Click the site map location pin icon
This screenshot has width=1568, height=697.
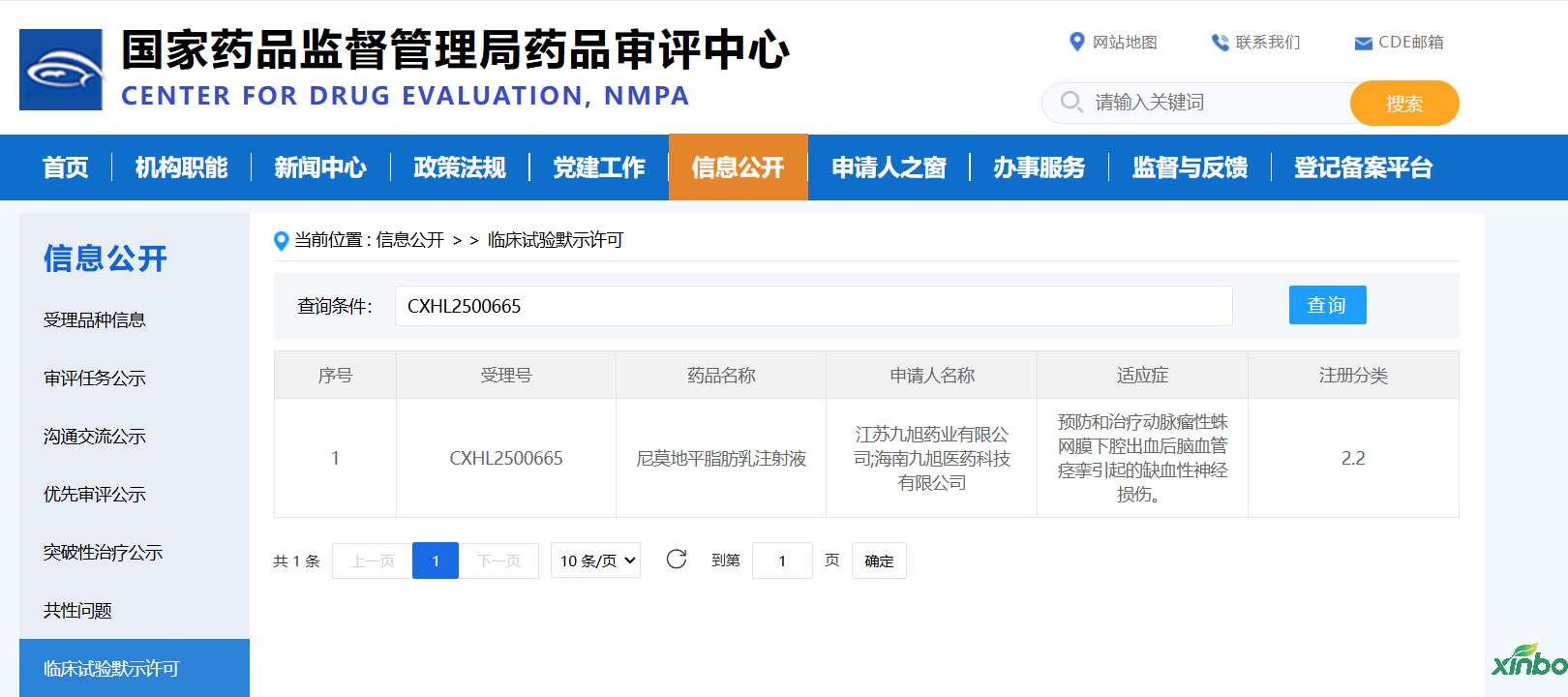1076,42
